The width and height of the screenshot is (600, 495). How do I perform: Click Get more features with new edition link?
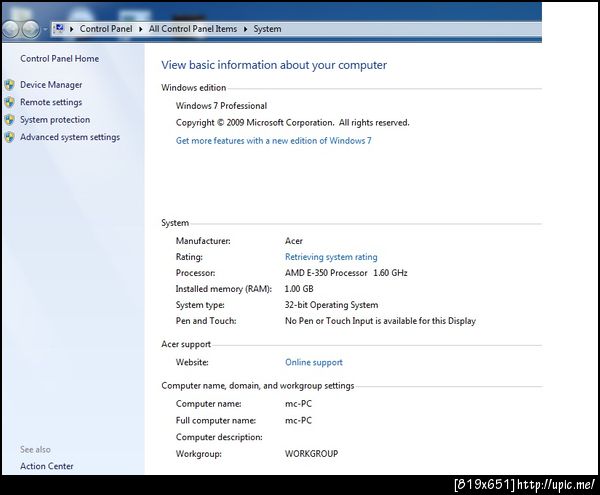(x=274, y=141)
